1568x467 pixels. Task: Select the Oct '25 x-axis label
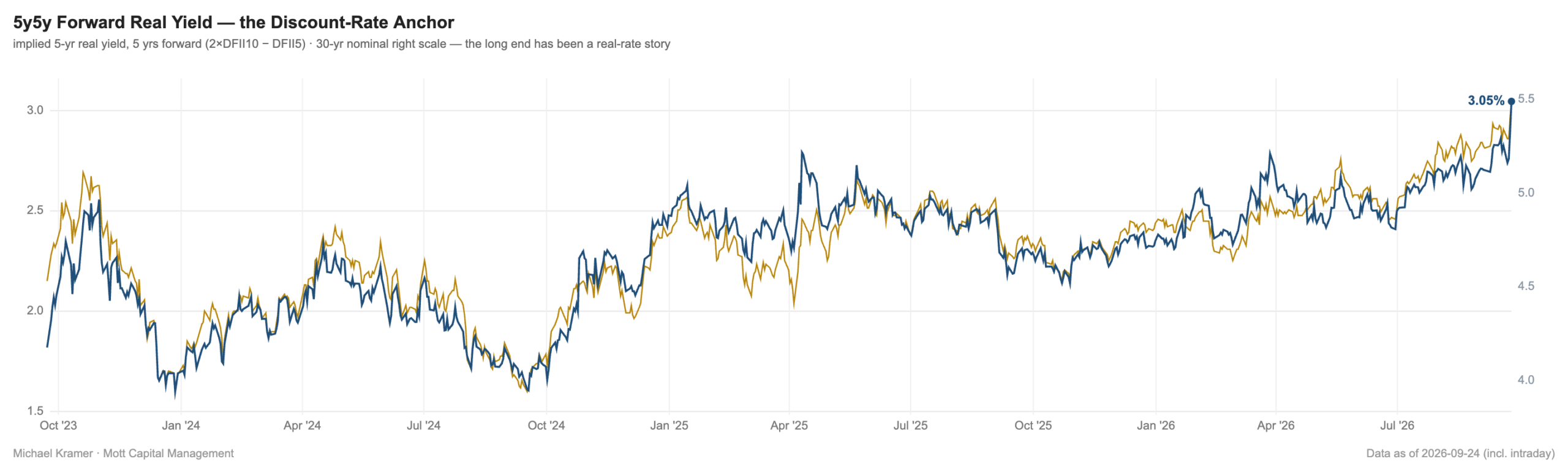[1033, 425]
